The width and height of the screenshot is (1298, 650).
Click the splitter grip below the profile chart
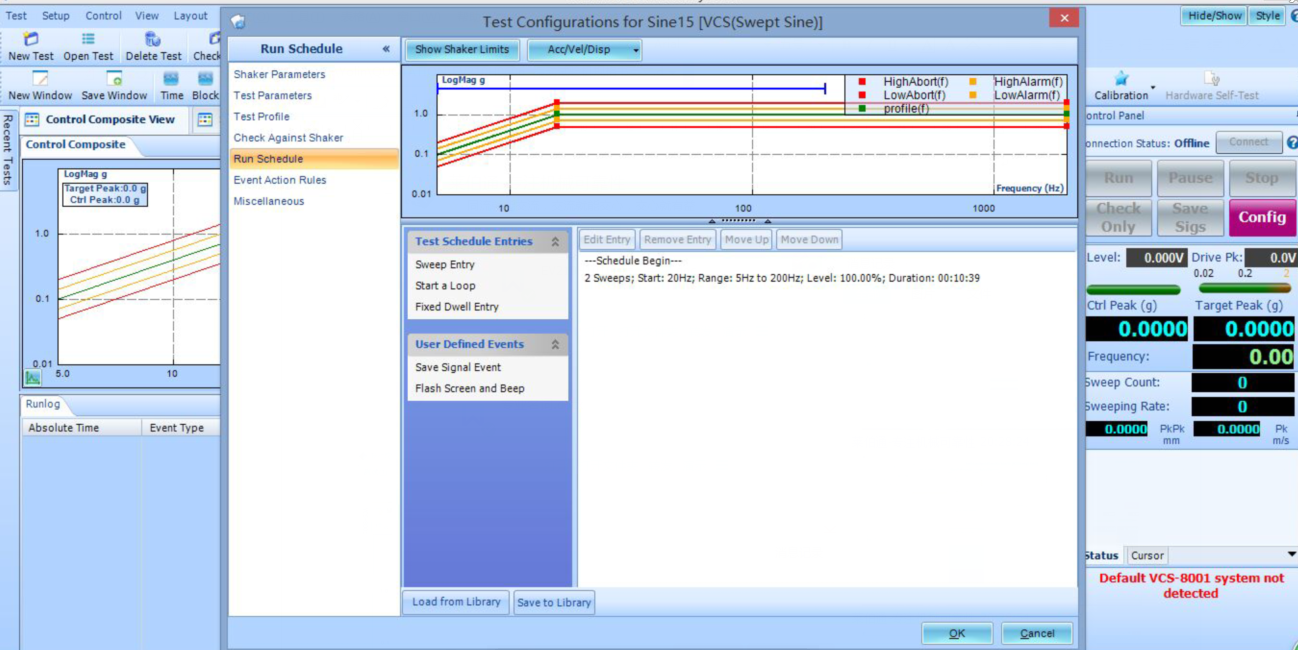739,220
